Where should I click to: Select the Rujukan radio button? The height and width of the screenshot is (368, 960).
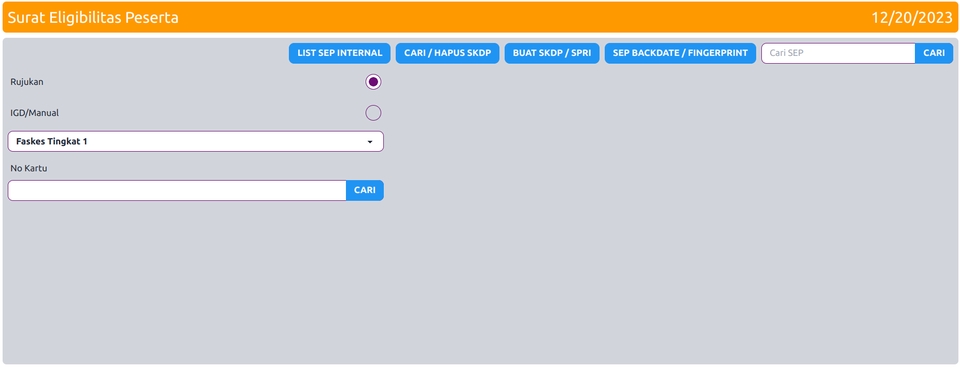(x=373, y=81)
